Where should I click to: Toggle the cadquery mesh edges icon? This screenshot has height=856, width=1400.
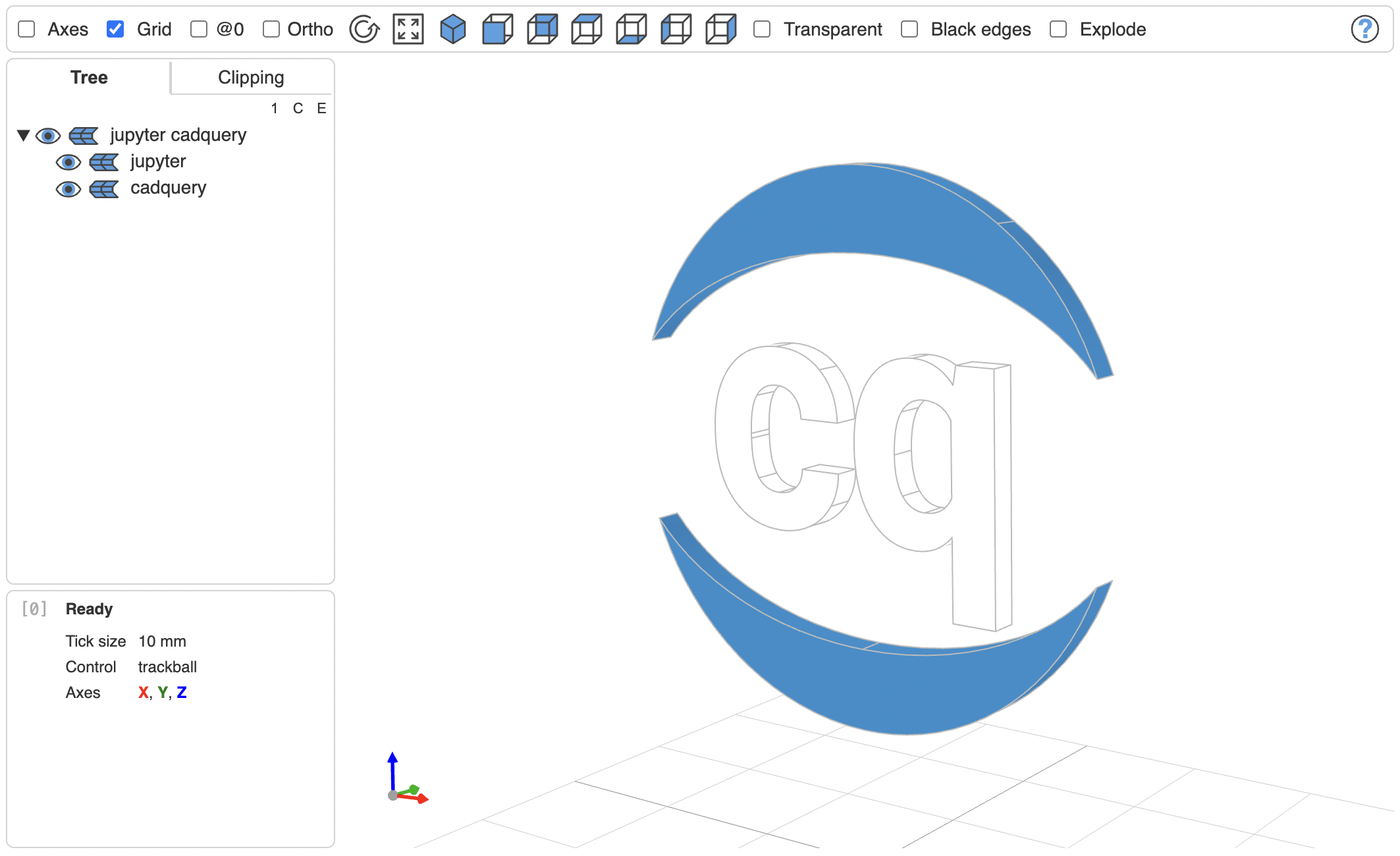coord(104,189)
